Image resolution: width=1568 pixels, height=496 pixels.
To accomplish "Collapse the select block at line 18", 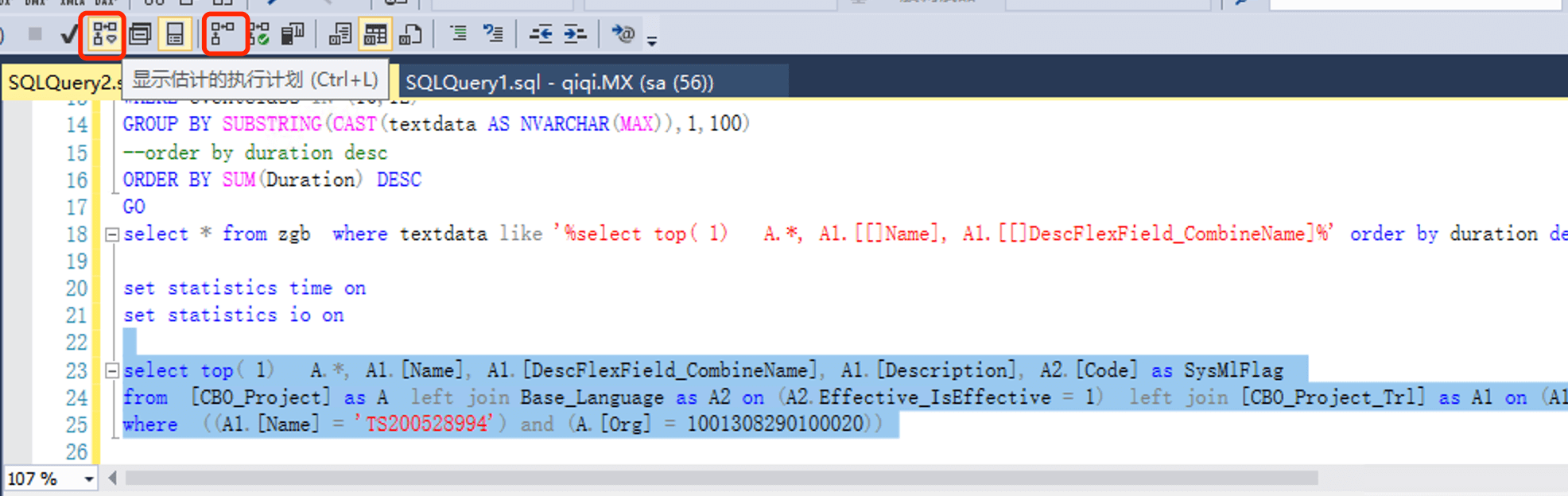I will pyautogui.click(x=112, y=234).
